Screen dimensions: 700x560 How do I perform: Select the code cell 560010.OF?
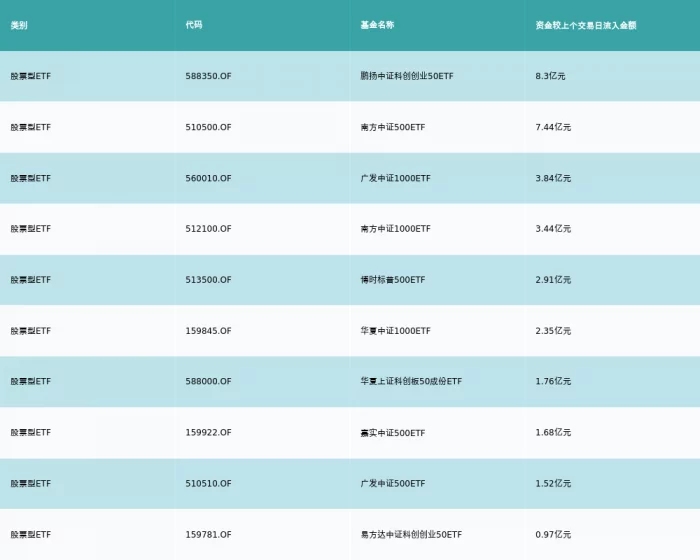coord(208,178)
